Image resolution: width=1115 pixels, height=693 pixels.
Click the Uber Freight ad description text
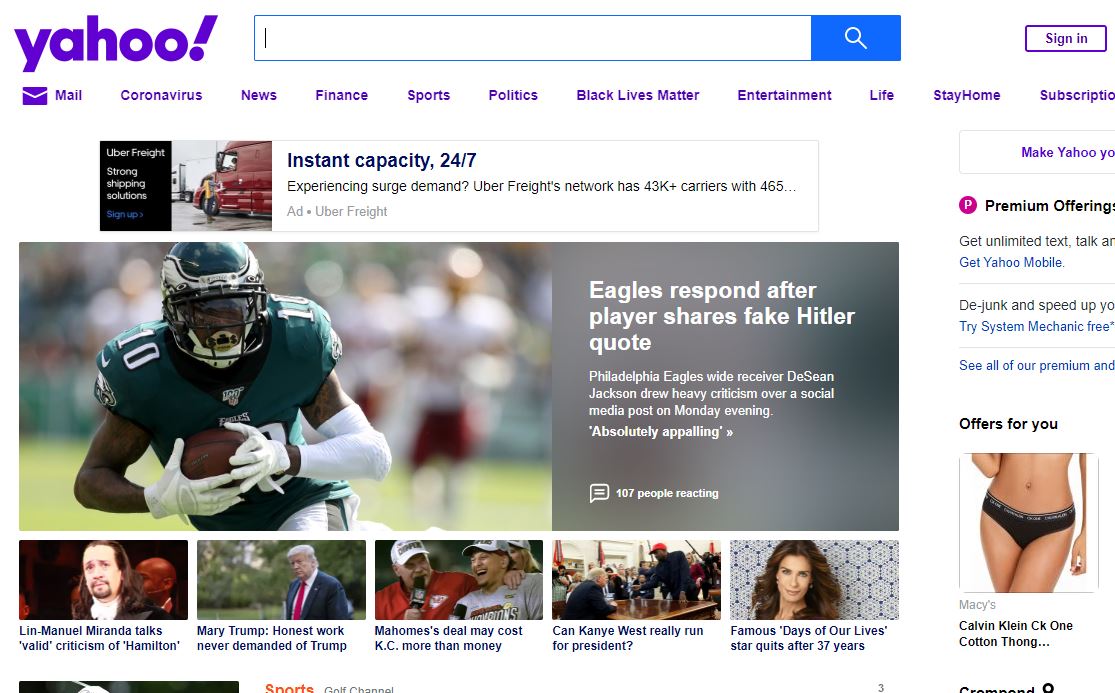[542, 186]
